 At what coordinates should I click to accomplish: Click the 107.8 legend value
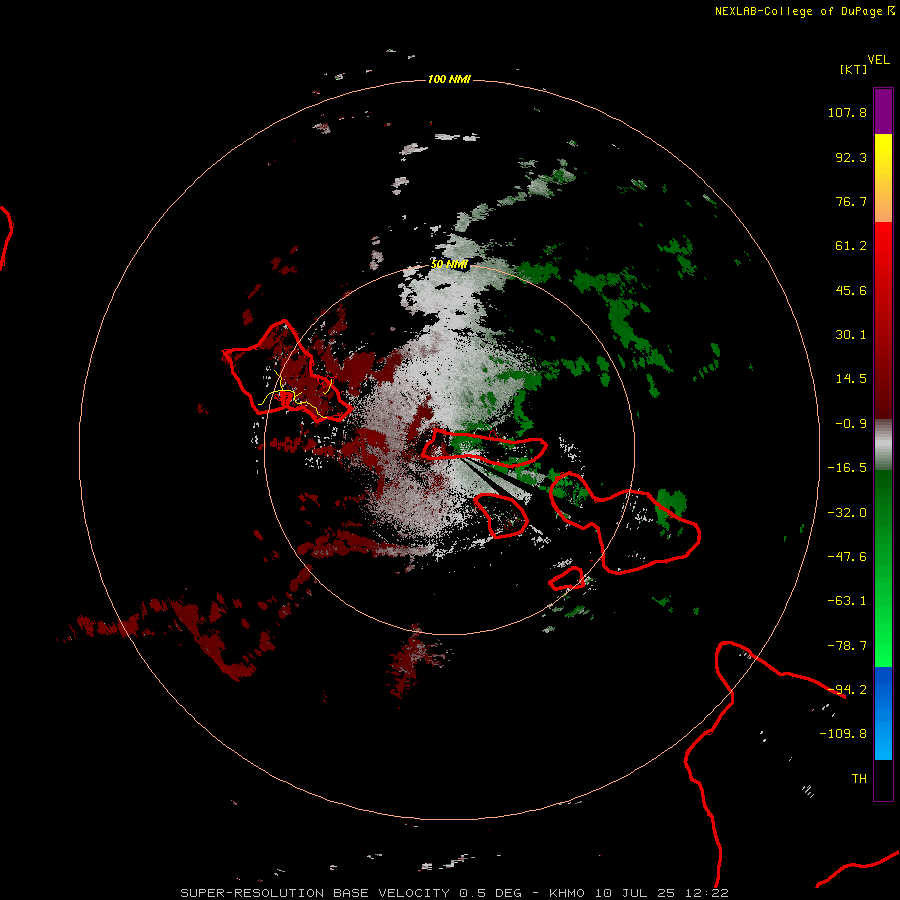[847, 112]
